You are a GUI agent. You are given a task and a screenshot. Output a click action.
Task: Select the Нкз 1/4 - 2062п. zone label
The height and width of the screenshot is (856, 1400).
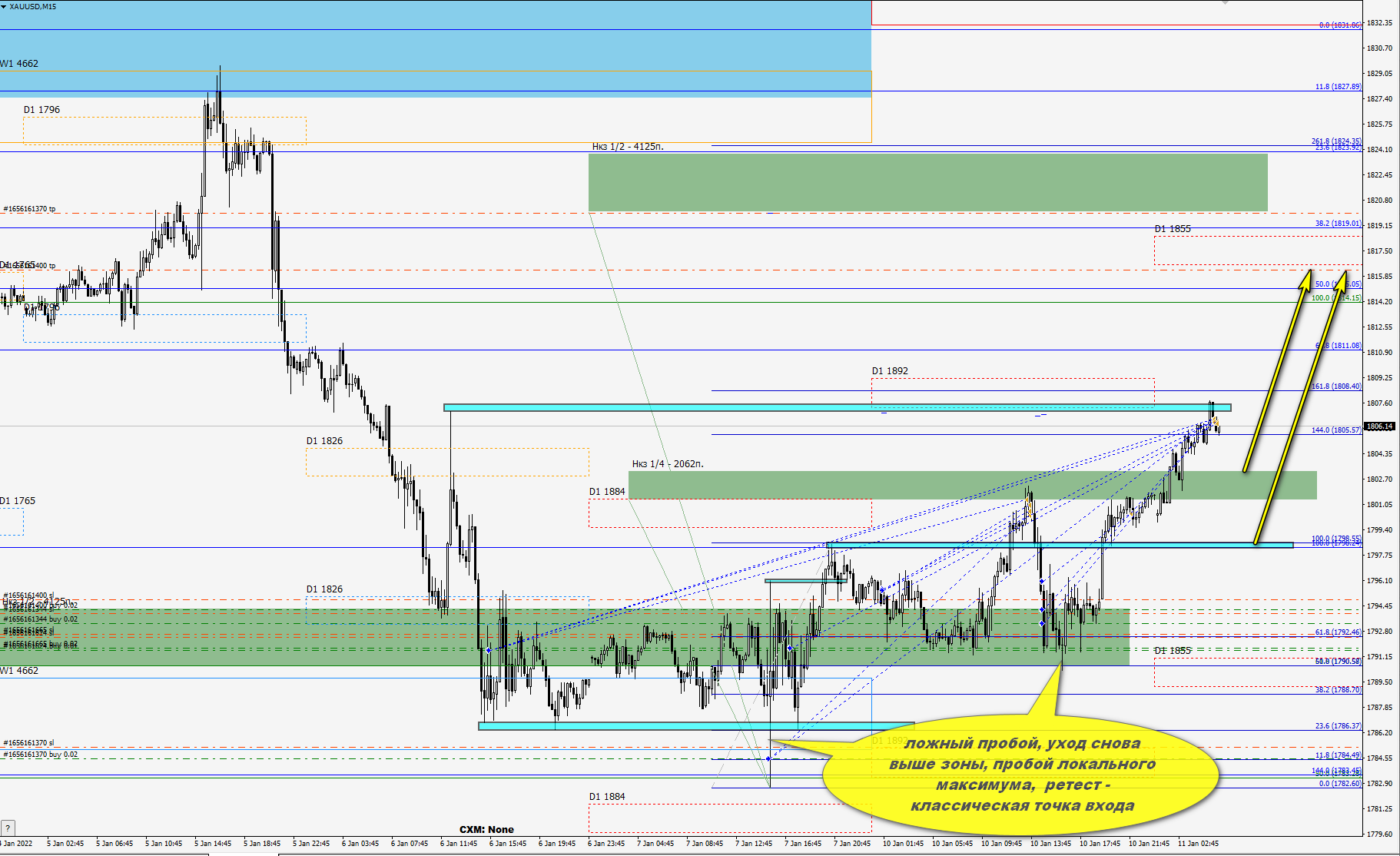coord(668,464)
